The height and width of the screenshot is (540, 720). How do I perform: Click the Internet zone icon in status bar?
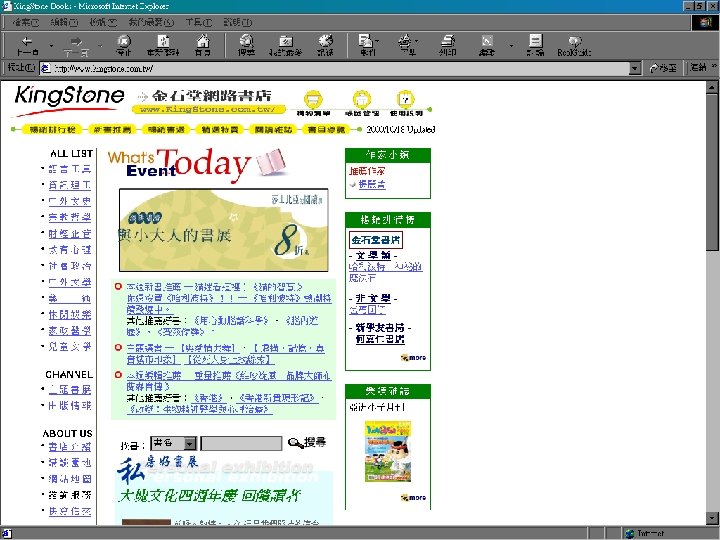click(x=630, y=534)
